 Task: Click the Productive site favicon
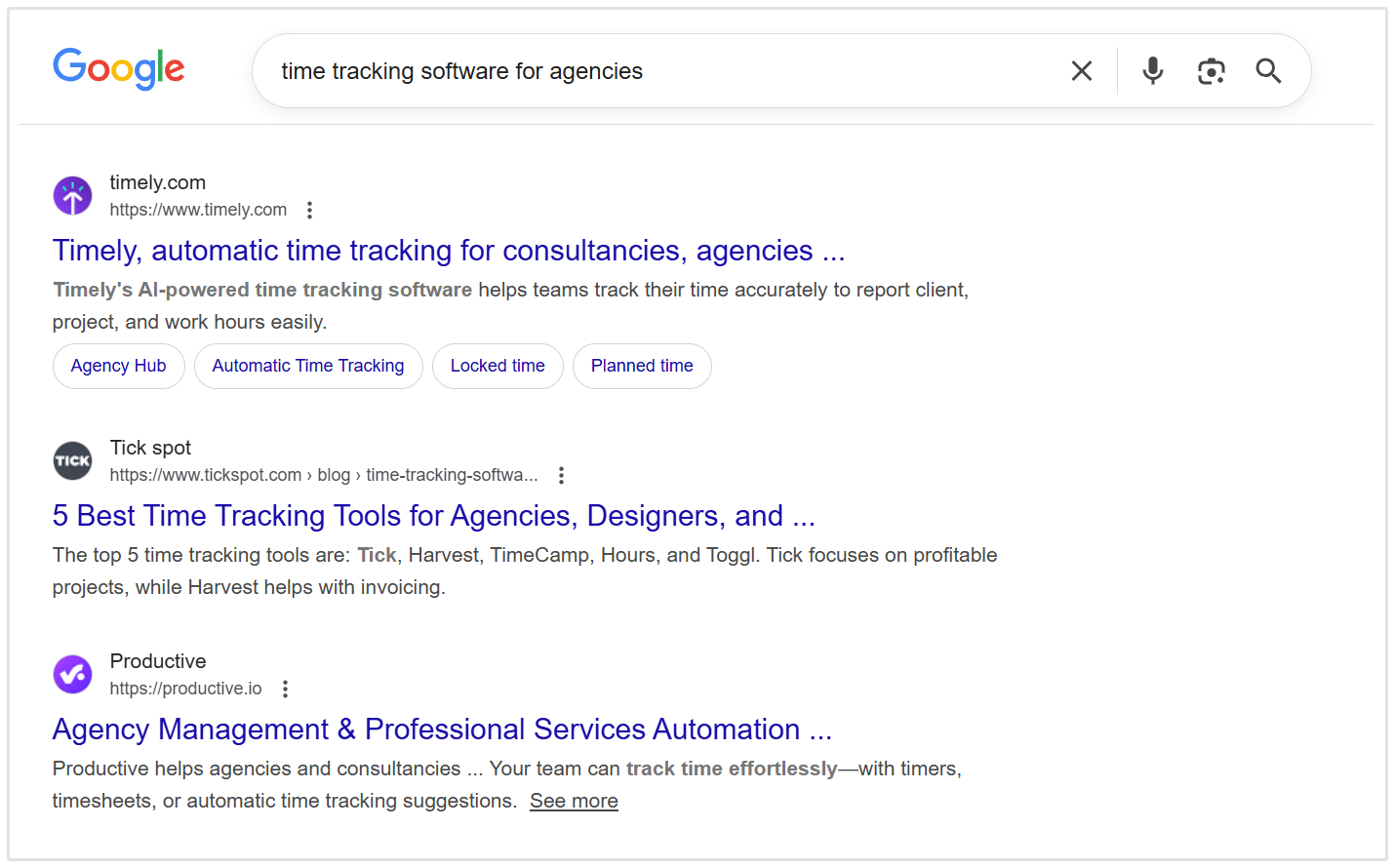tap(72, 674)
